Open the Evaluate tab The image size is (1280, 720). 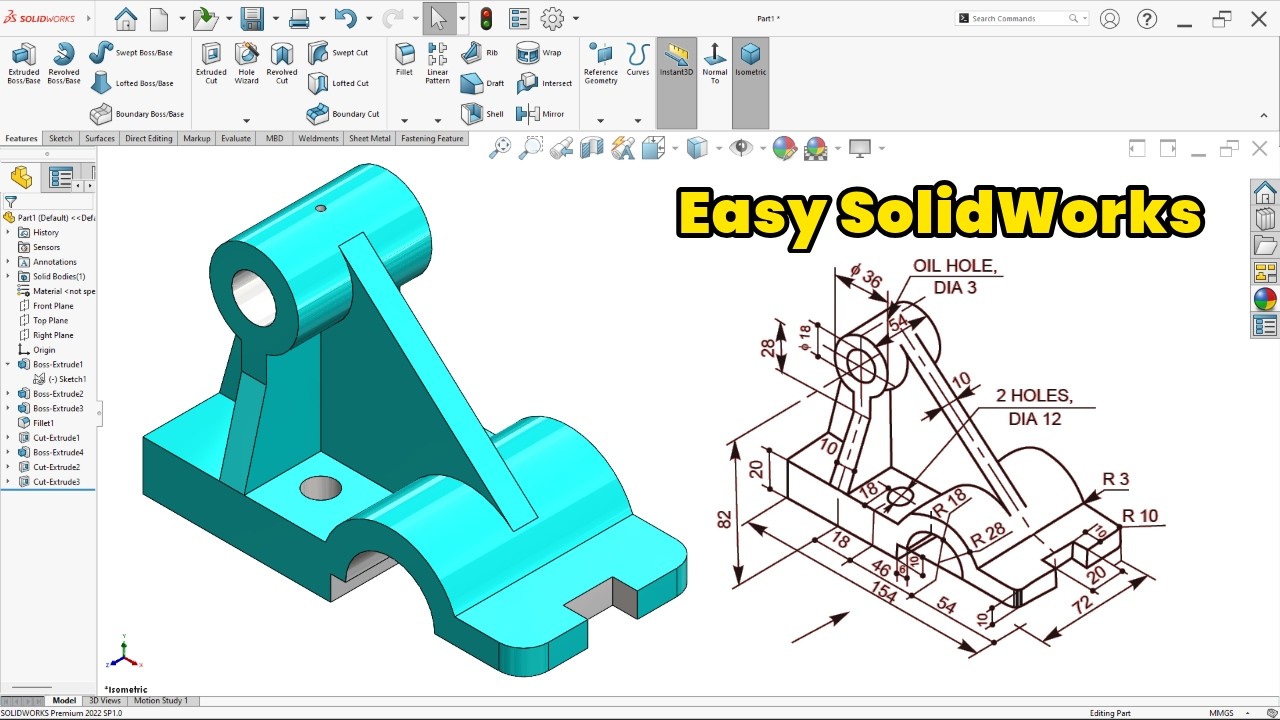click(236, 139)
